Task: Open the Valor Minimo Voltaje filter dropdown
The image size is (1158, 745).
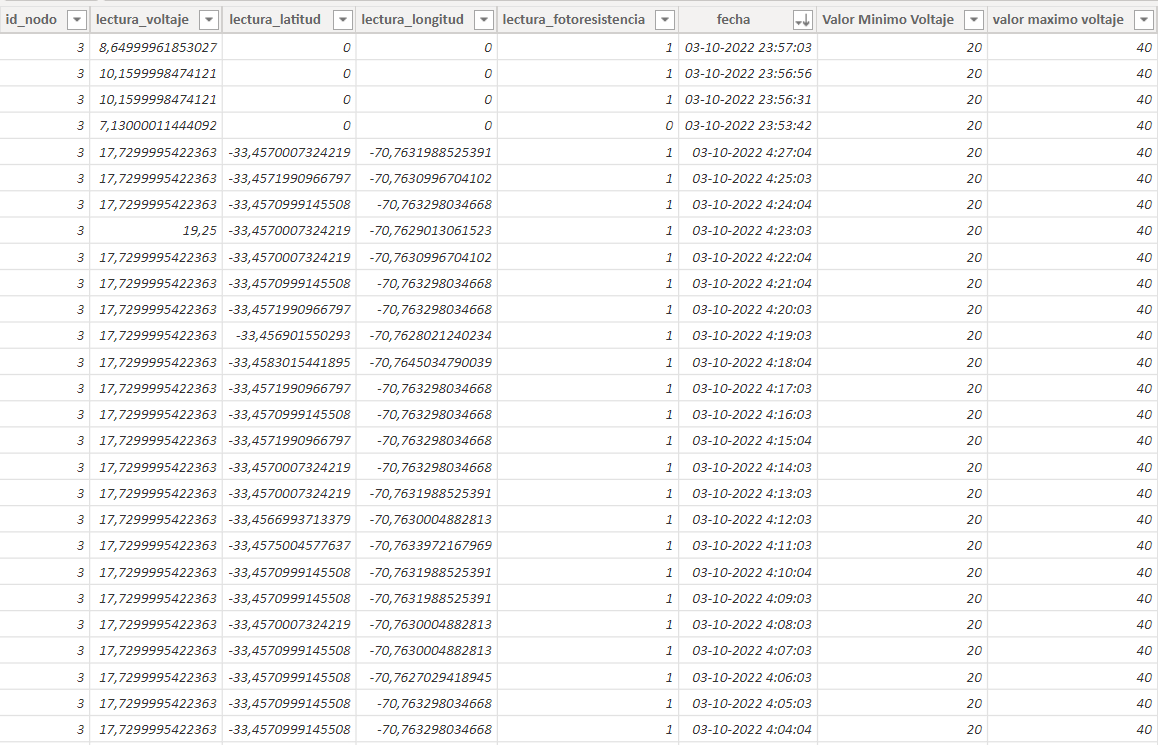Action: [x=974, y=20]
